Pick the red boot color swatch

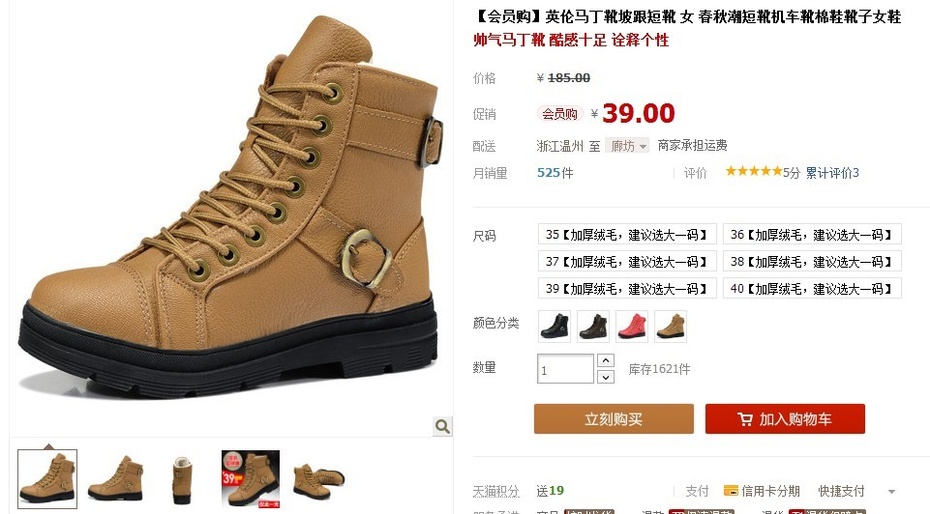632,326
